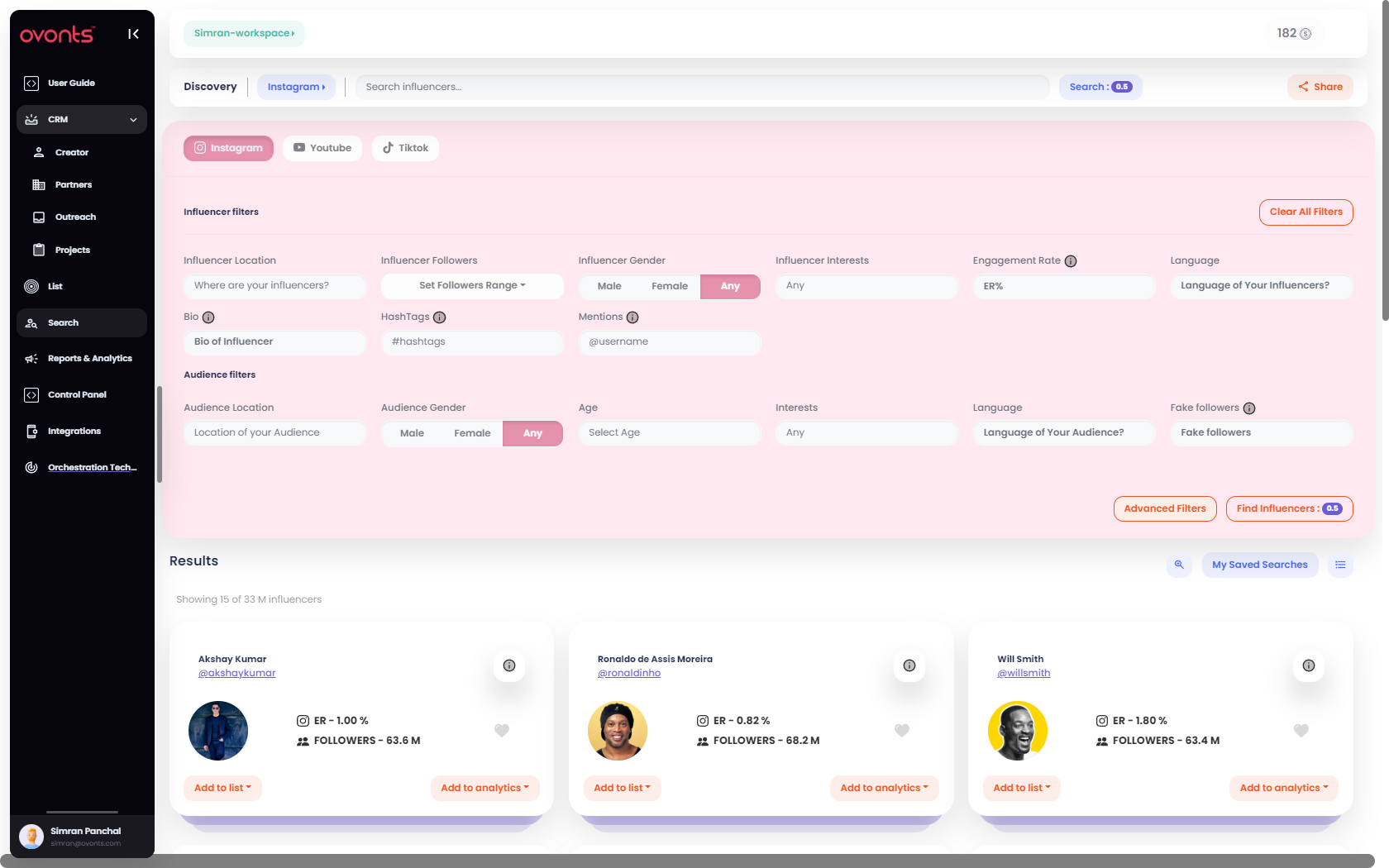Click the search magnifier in Results header
The width and height of the screenshot is (1389, 868).
(x=1179, y=565)
